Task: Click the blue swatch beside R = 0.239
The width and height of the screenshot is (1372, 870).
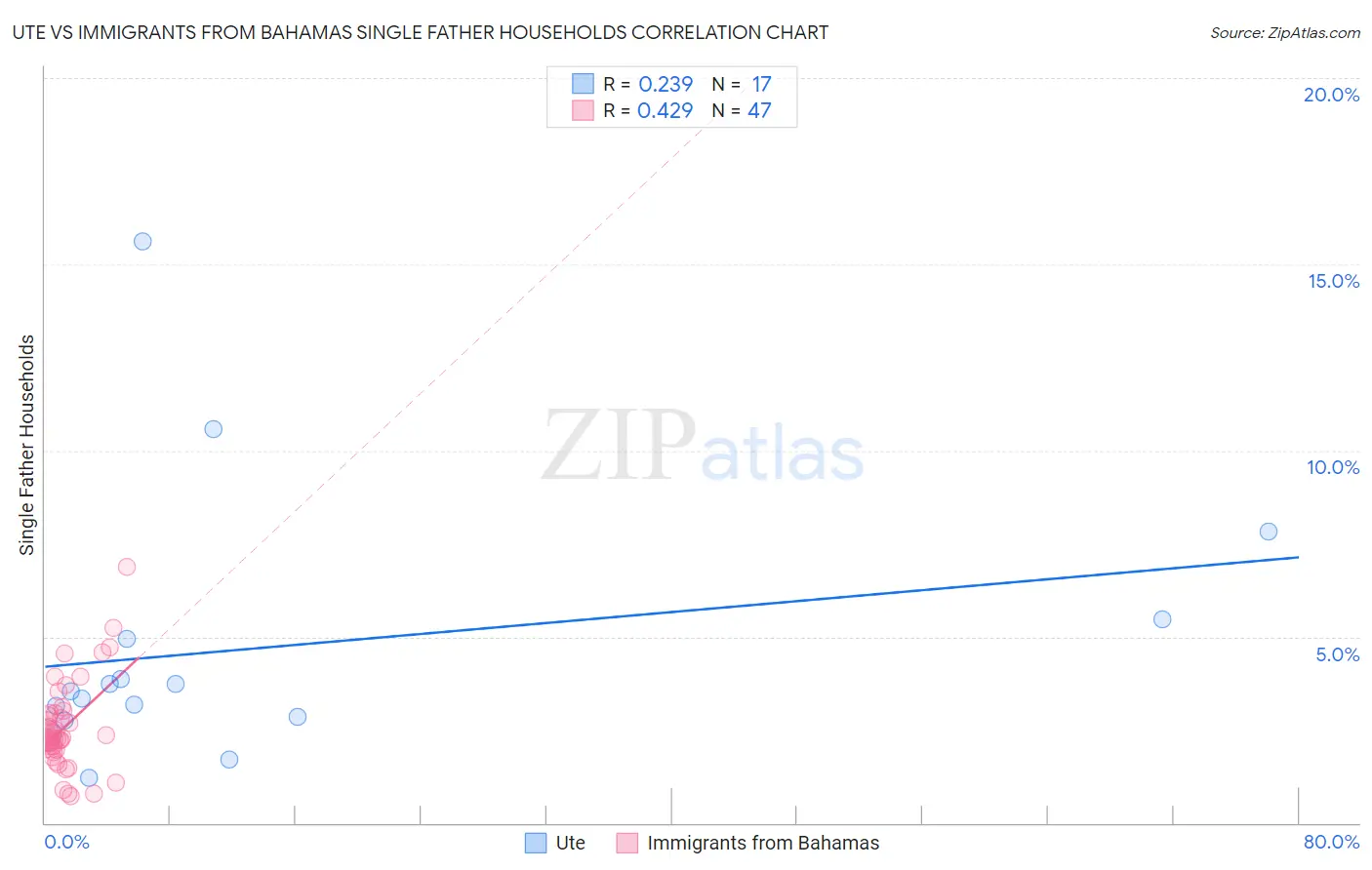Action: [583, 84]
